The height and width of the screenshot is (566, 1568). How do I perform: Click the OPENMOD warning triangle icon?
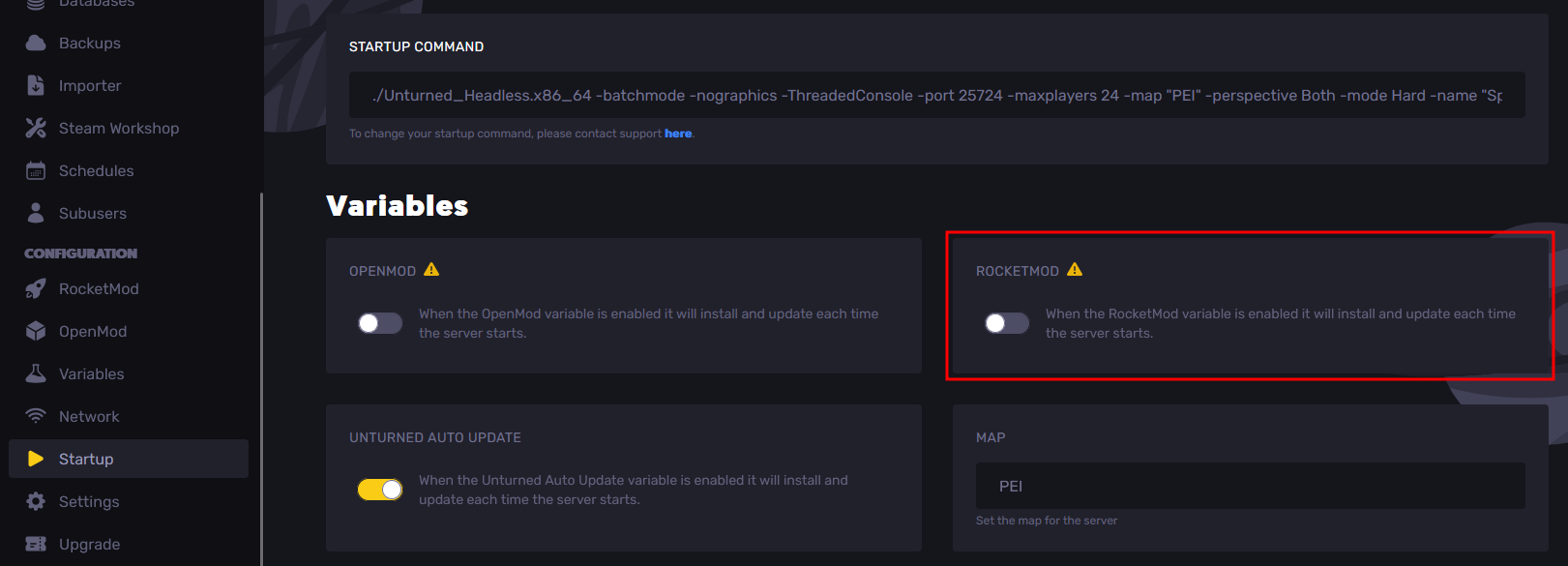pos(431,270)
